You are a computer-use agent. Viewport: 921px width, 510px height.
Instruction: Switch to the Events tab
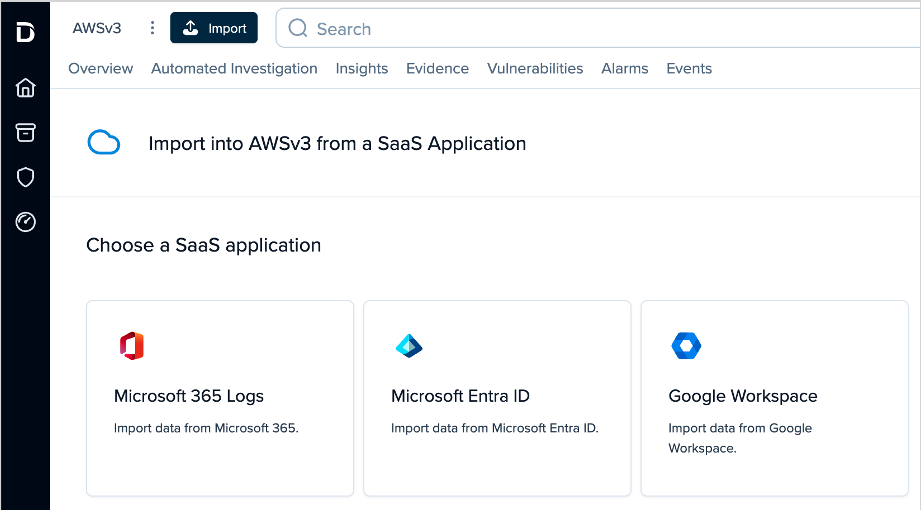click(x=688, y=68)
